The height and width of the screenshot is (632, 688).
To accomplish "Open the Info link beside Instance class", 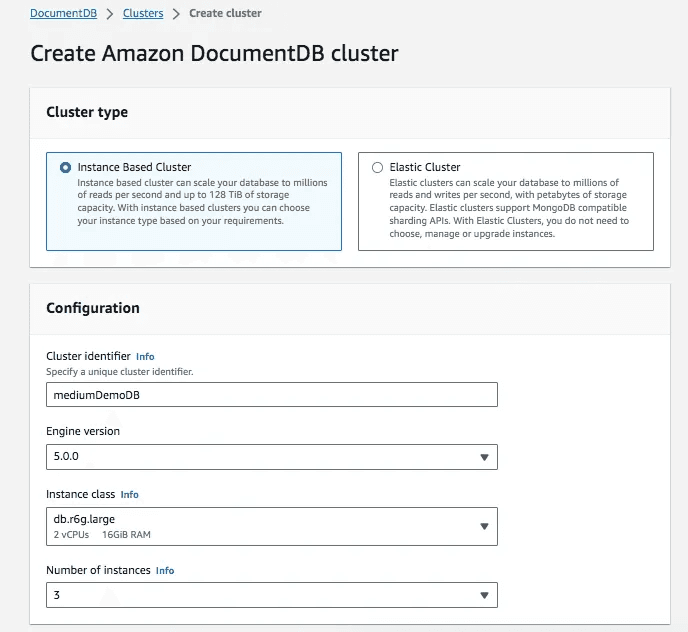I will click(129, 495).
